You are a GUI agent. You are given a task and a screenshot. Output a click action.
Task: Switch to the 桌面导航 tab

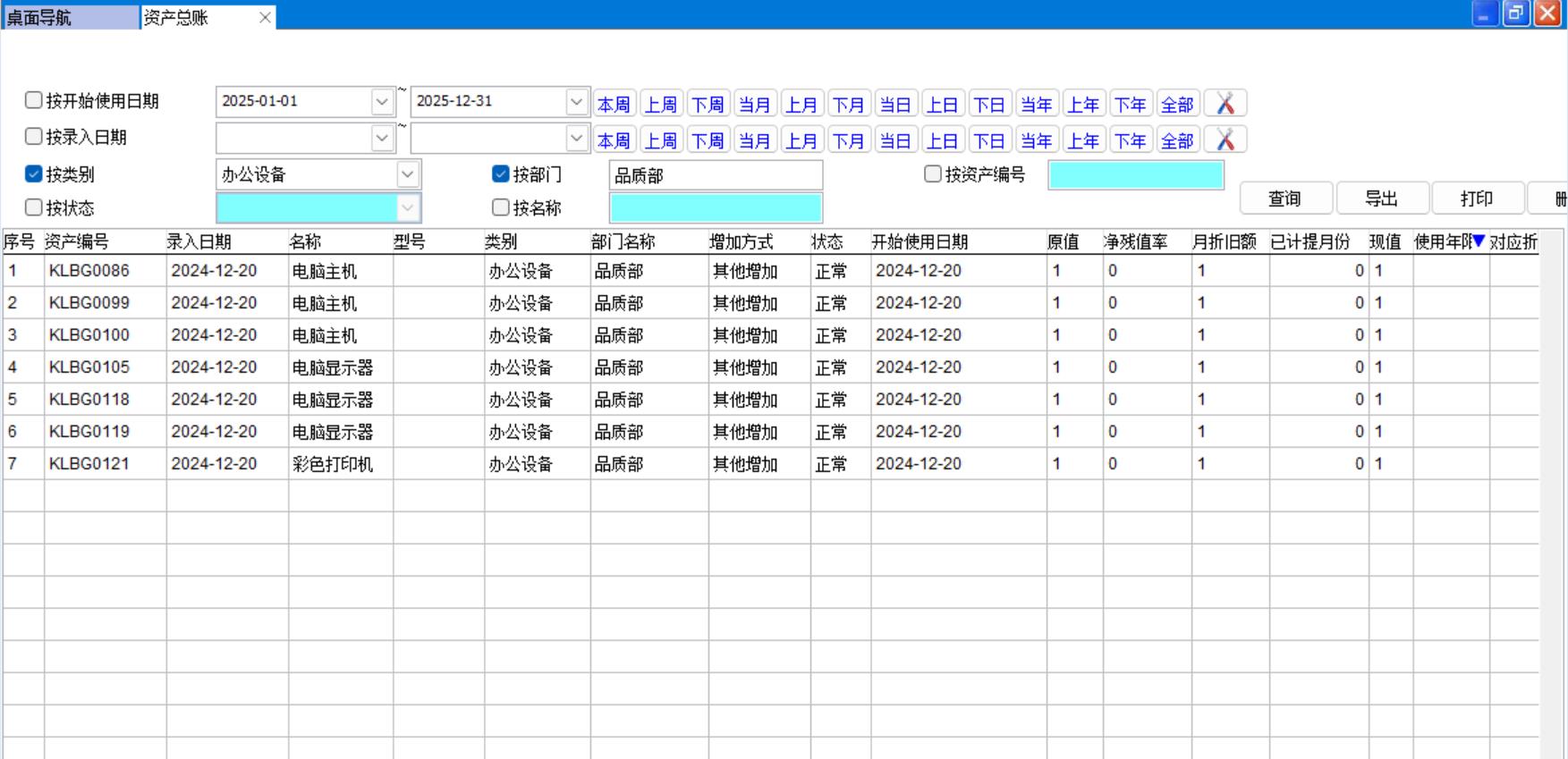(70, 17)
